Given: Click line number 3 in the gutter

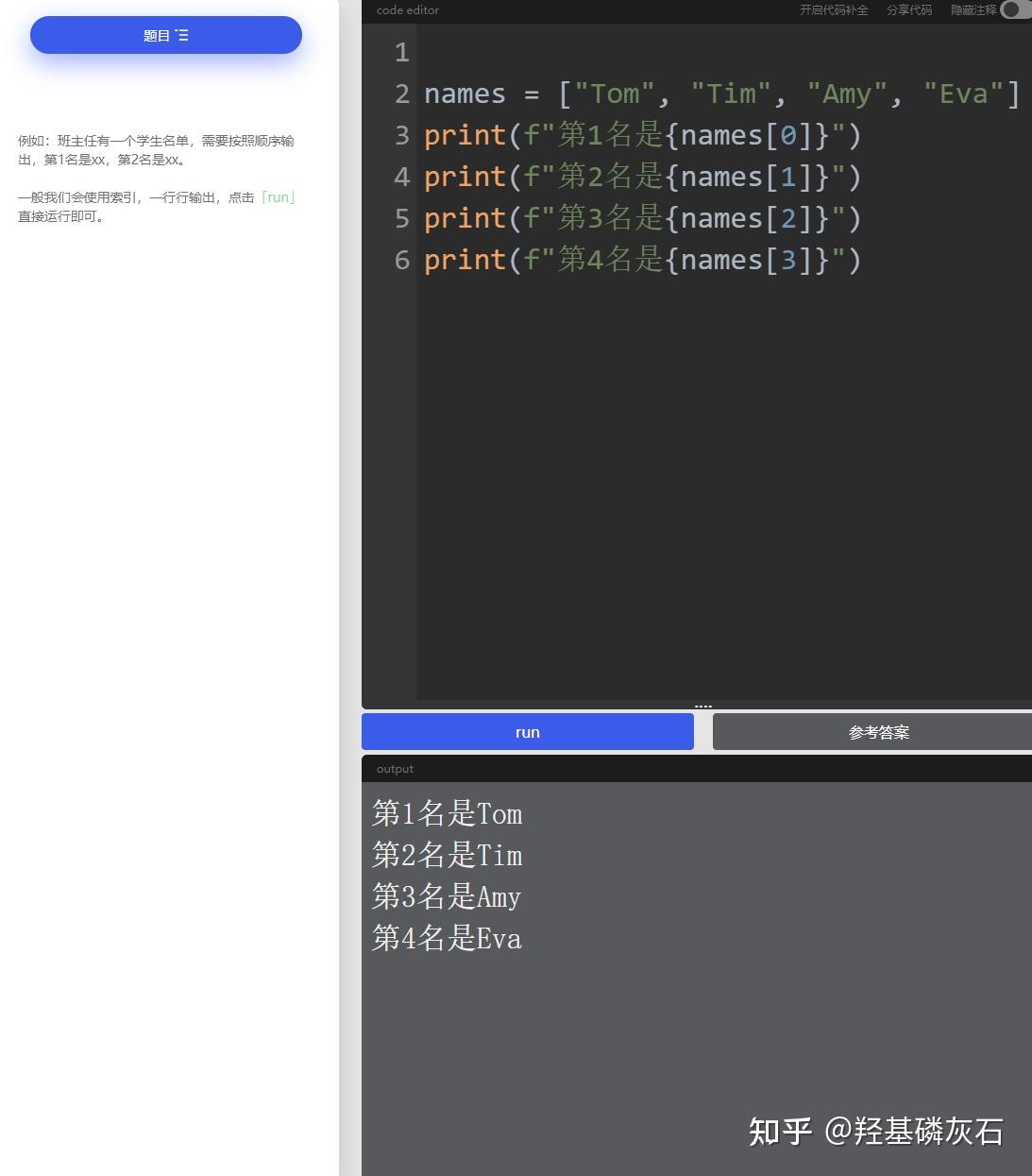Looking at the screenshot, I should [400, 135].
